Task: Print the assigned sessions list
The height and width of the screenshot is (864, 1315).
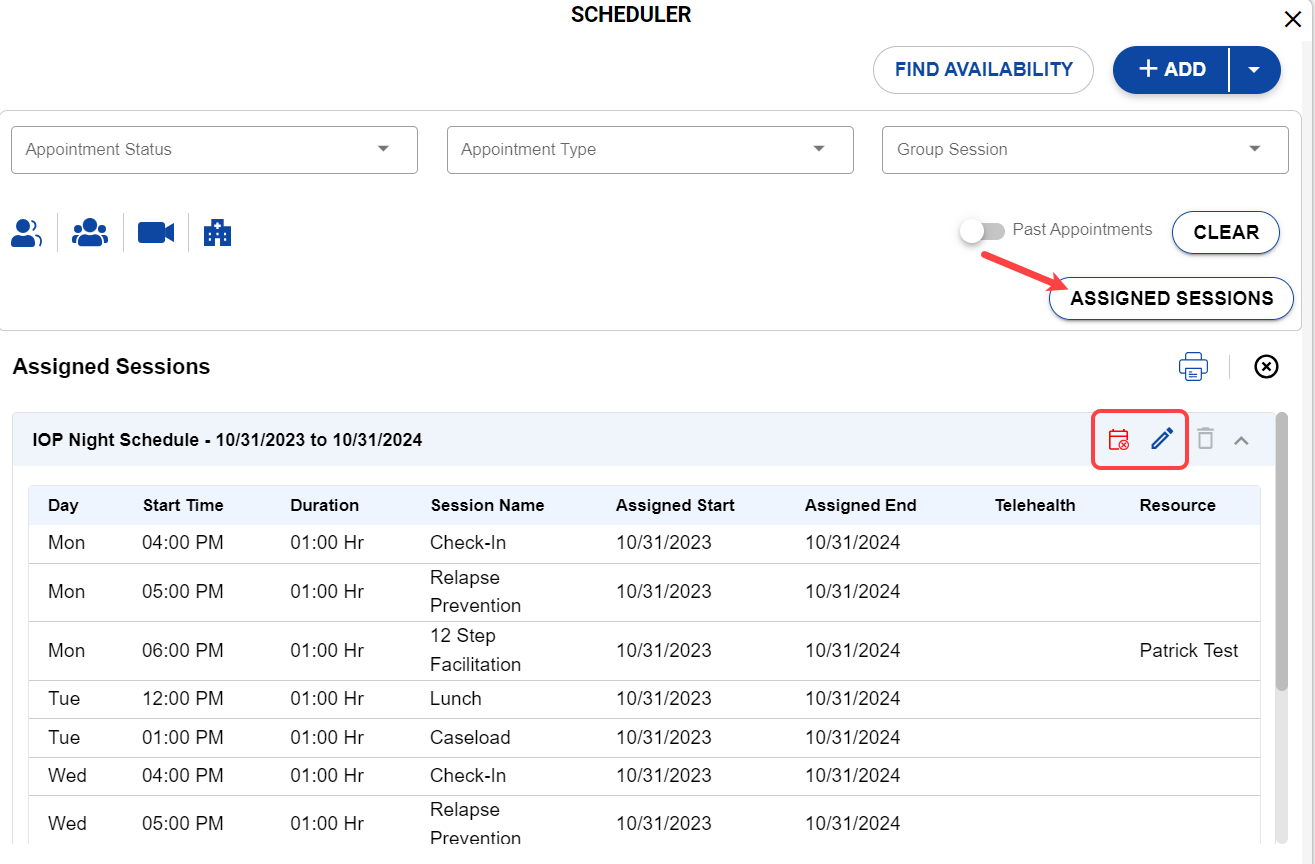Action: click(1193, 367)
